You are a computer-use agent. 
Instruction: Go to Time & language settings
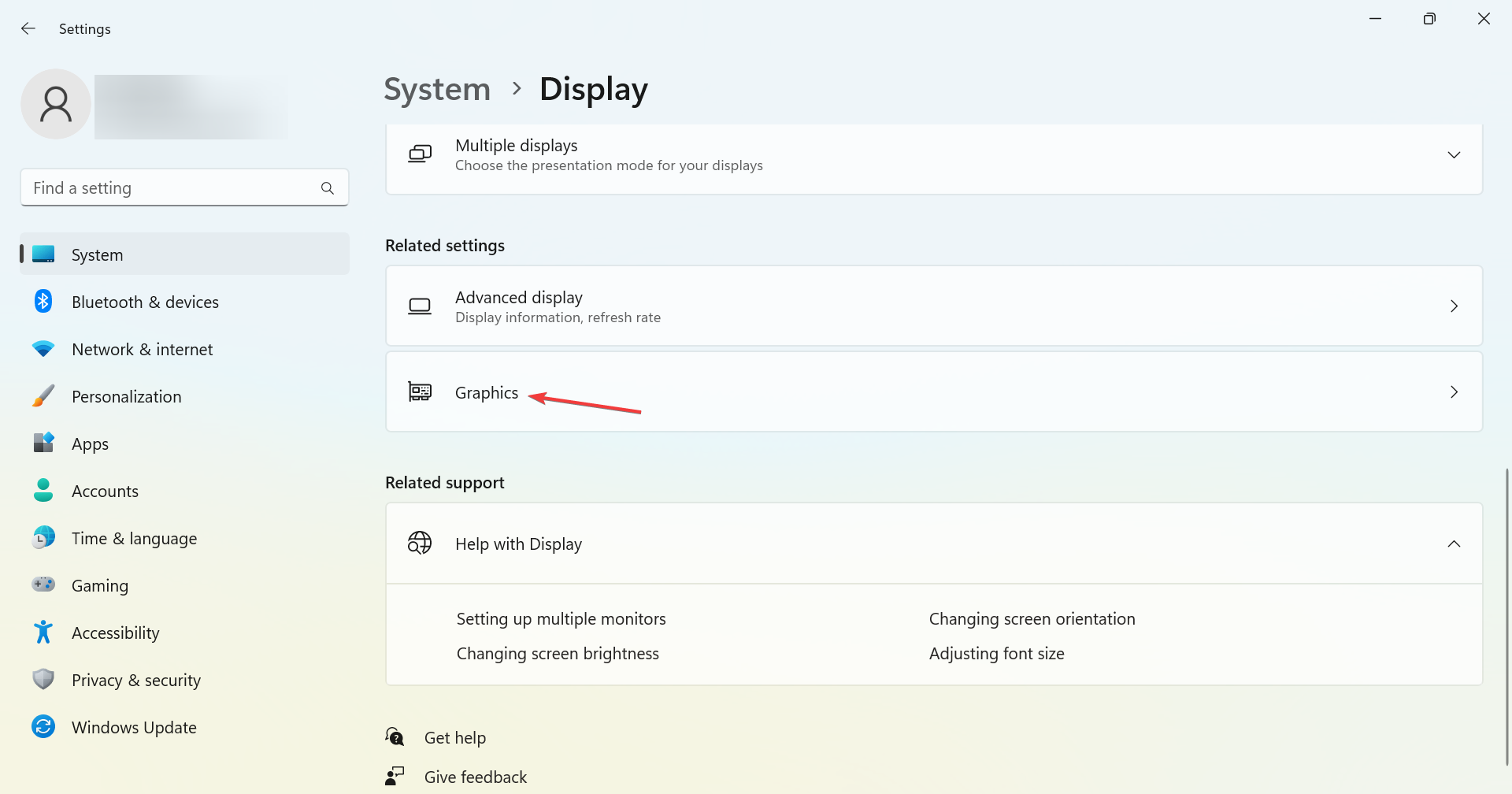point(134,539)
